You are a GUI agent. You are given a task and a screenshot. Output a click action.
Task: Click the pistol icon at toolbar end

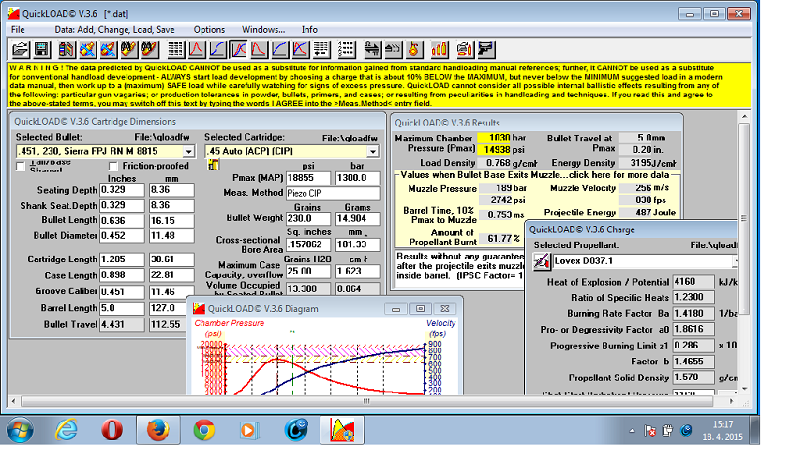pyautogui.click(x=487, y=48)
